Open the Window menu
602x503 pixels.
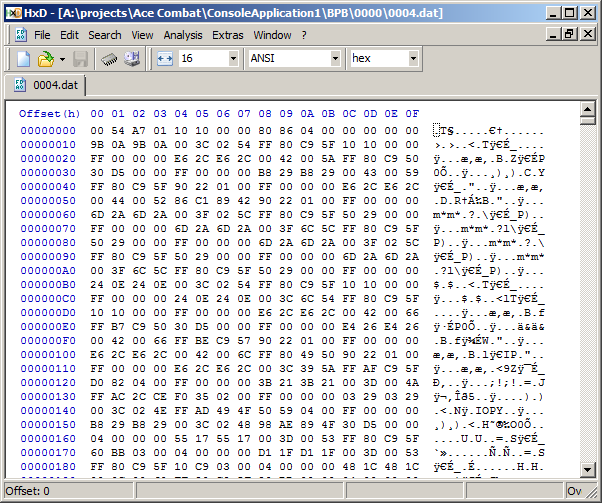coord(272,35)
